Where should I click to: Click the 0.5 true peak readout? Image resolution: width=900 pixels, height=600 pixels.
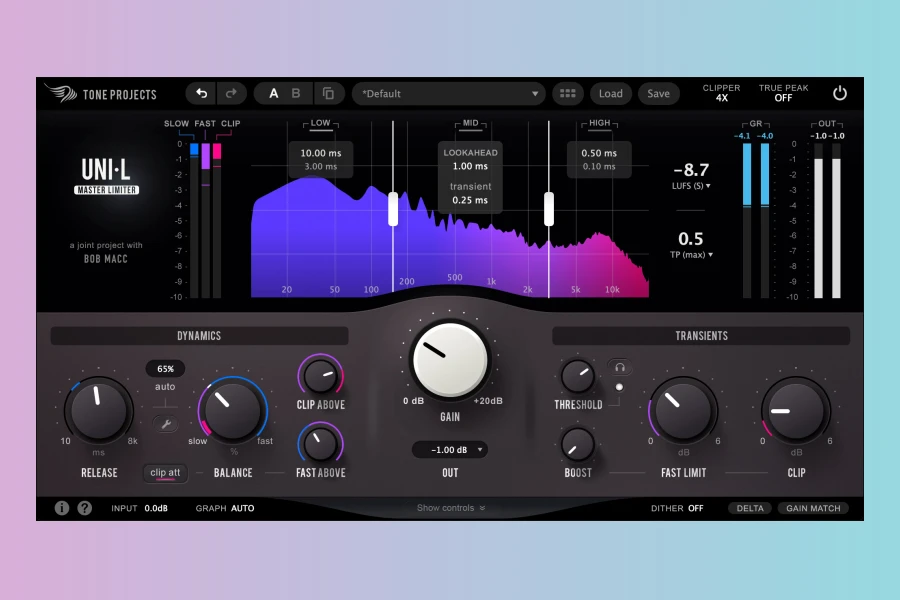pyautogui.click(x=690, y=239)
